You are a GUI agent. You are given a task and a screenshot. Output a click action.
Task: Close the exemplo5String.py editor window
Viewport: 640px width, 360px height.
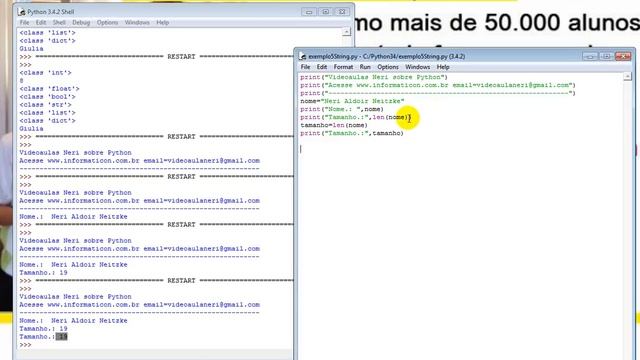pyautogui.click(x=623, y=56)
